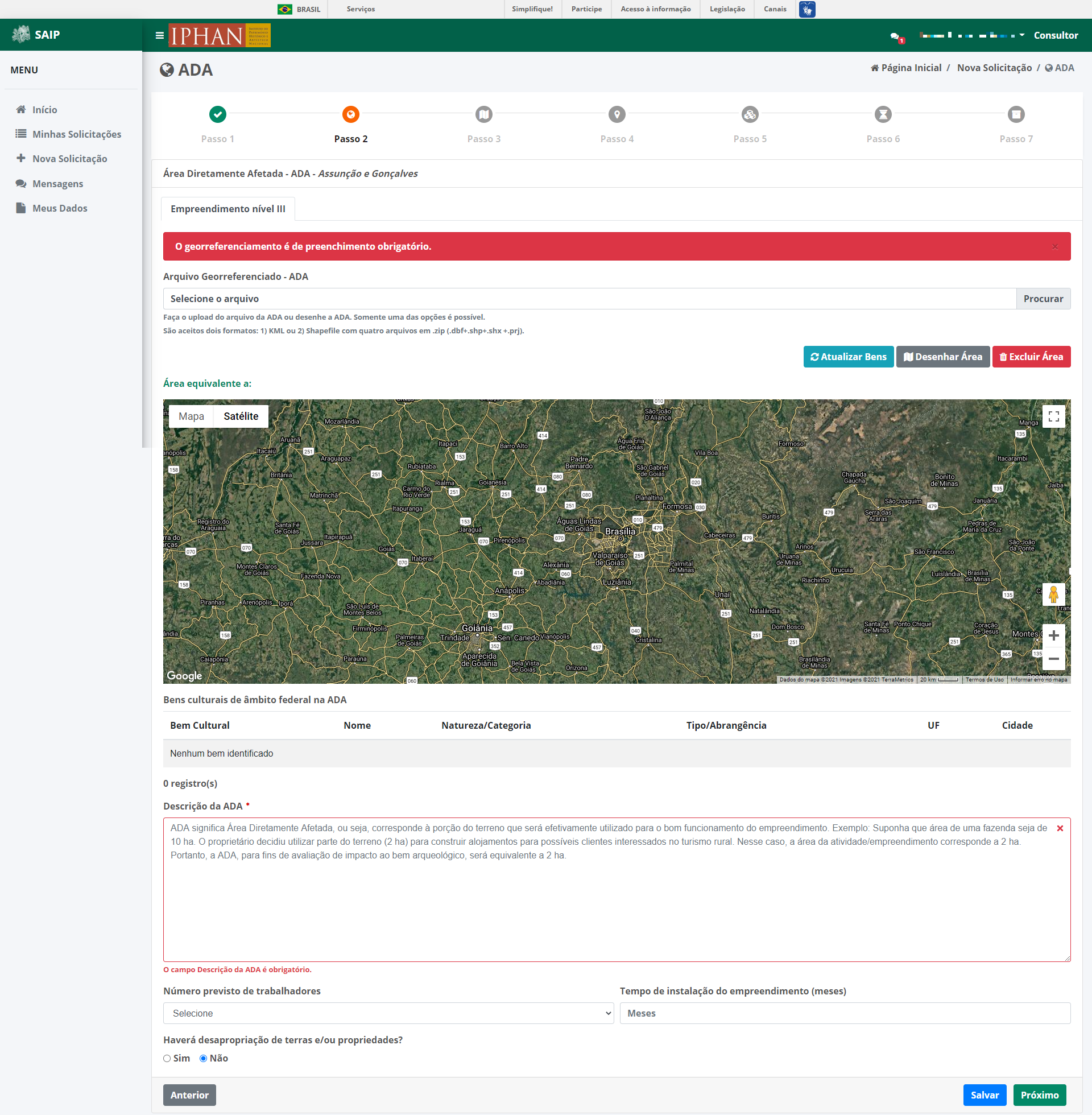Viewport: 1092px width, 1115px height.
Task: Open Início in the sidebar menu
Action: [45, 110]
